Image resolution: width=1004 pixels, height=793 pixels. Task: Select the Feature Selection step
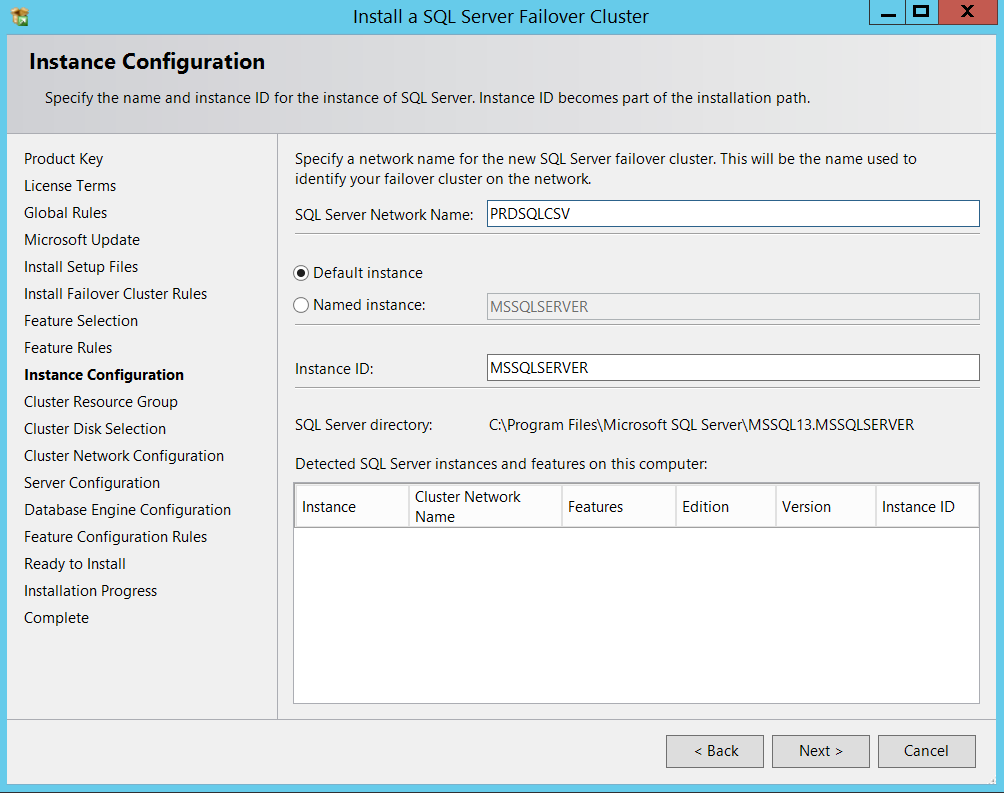point(81,321)
